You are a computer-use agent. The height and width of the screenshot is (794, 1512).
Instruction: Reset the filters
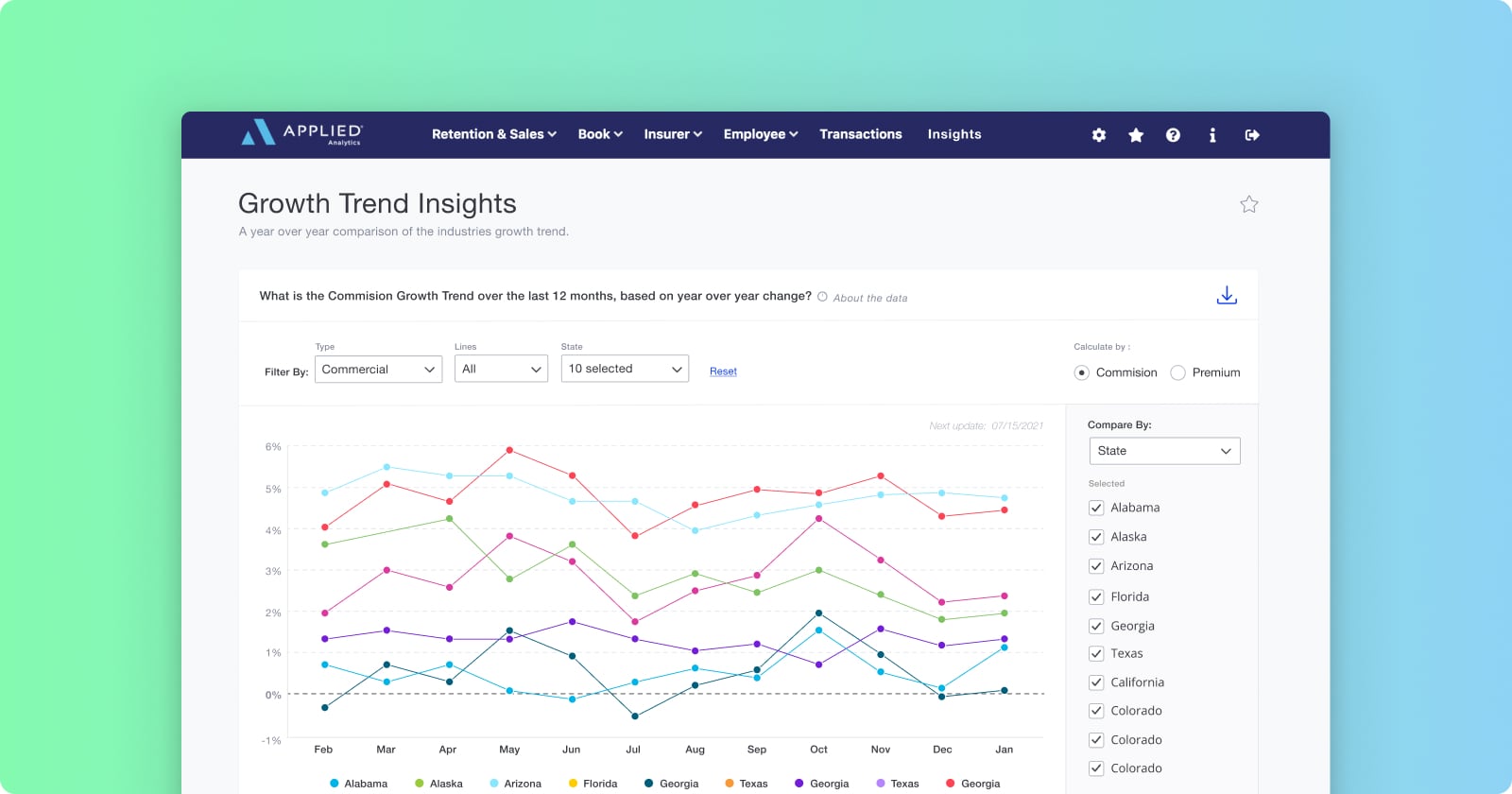coord(723,371)
